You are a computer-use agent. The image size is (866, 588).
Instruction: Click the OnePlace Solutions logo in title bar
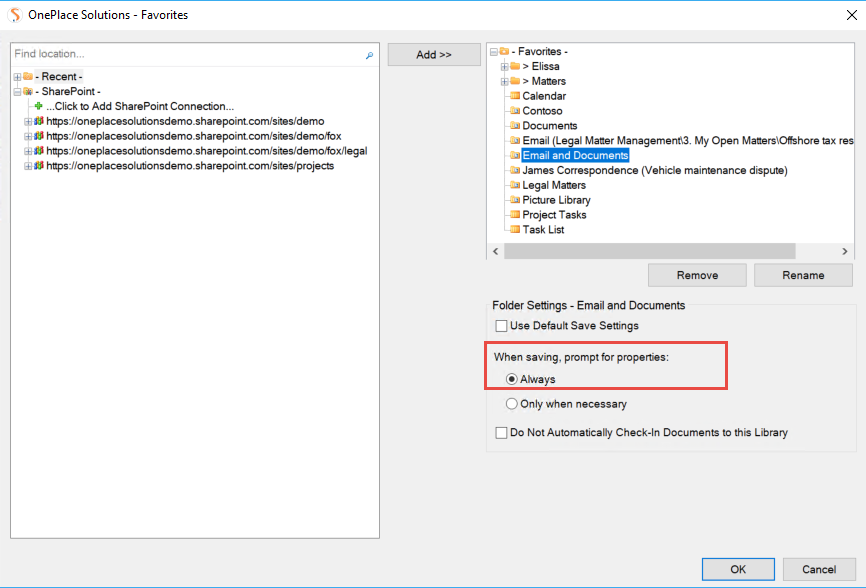(x=15, y=15)
